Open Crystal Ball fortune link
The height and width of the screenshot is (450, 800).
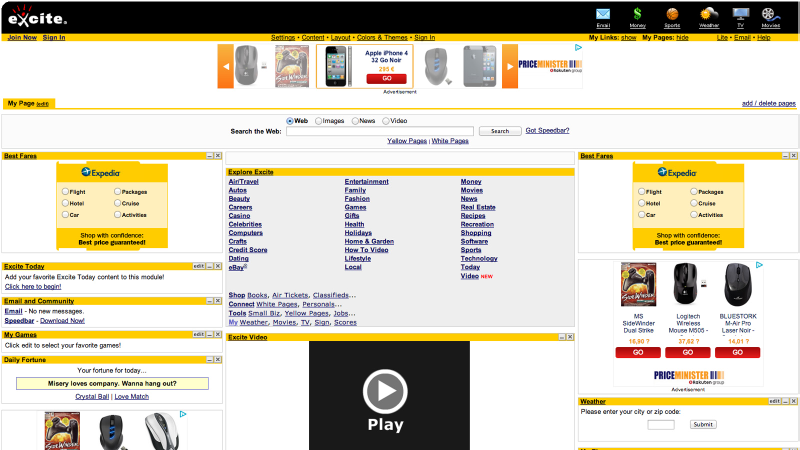coord(92,396)
